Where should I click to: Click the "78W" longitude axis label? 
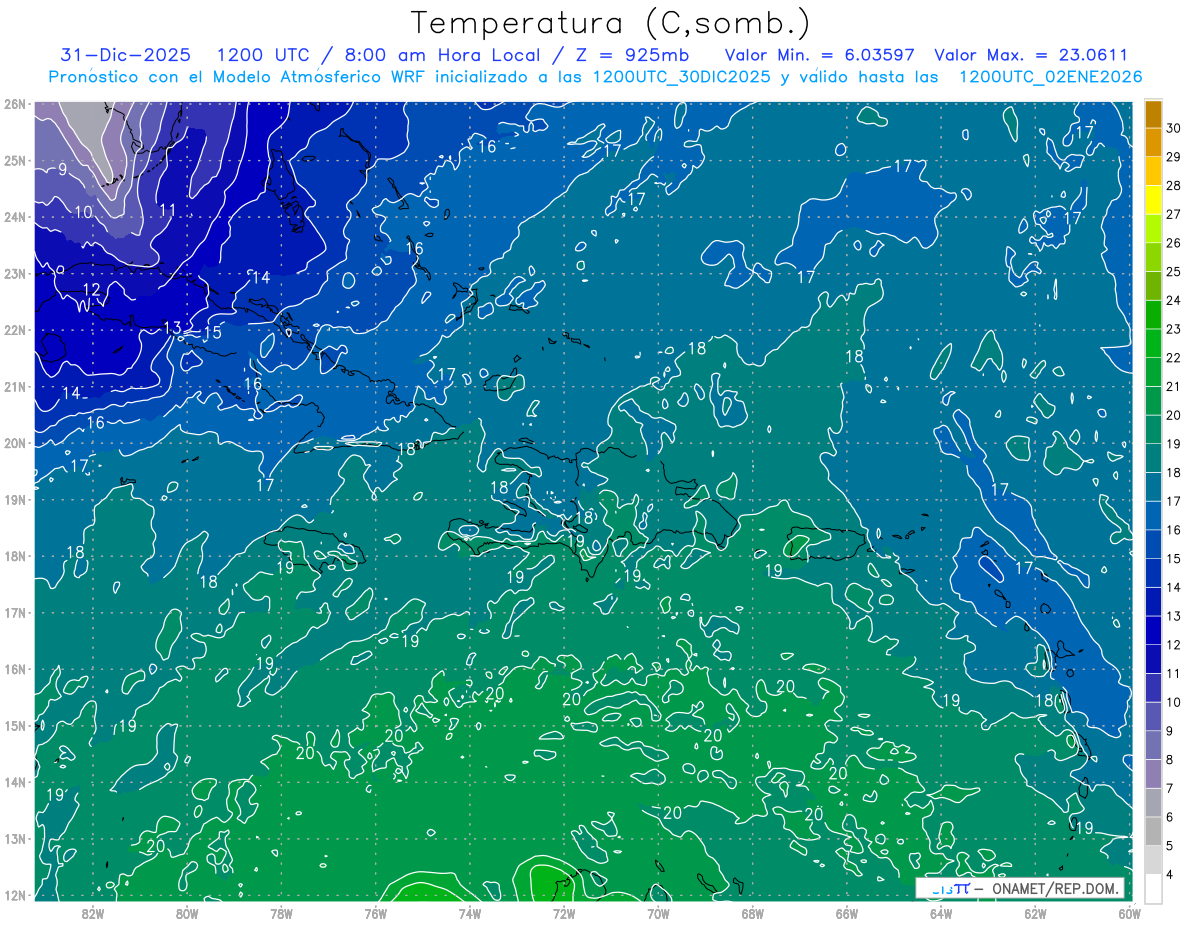click(281, 913)
